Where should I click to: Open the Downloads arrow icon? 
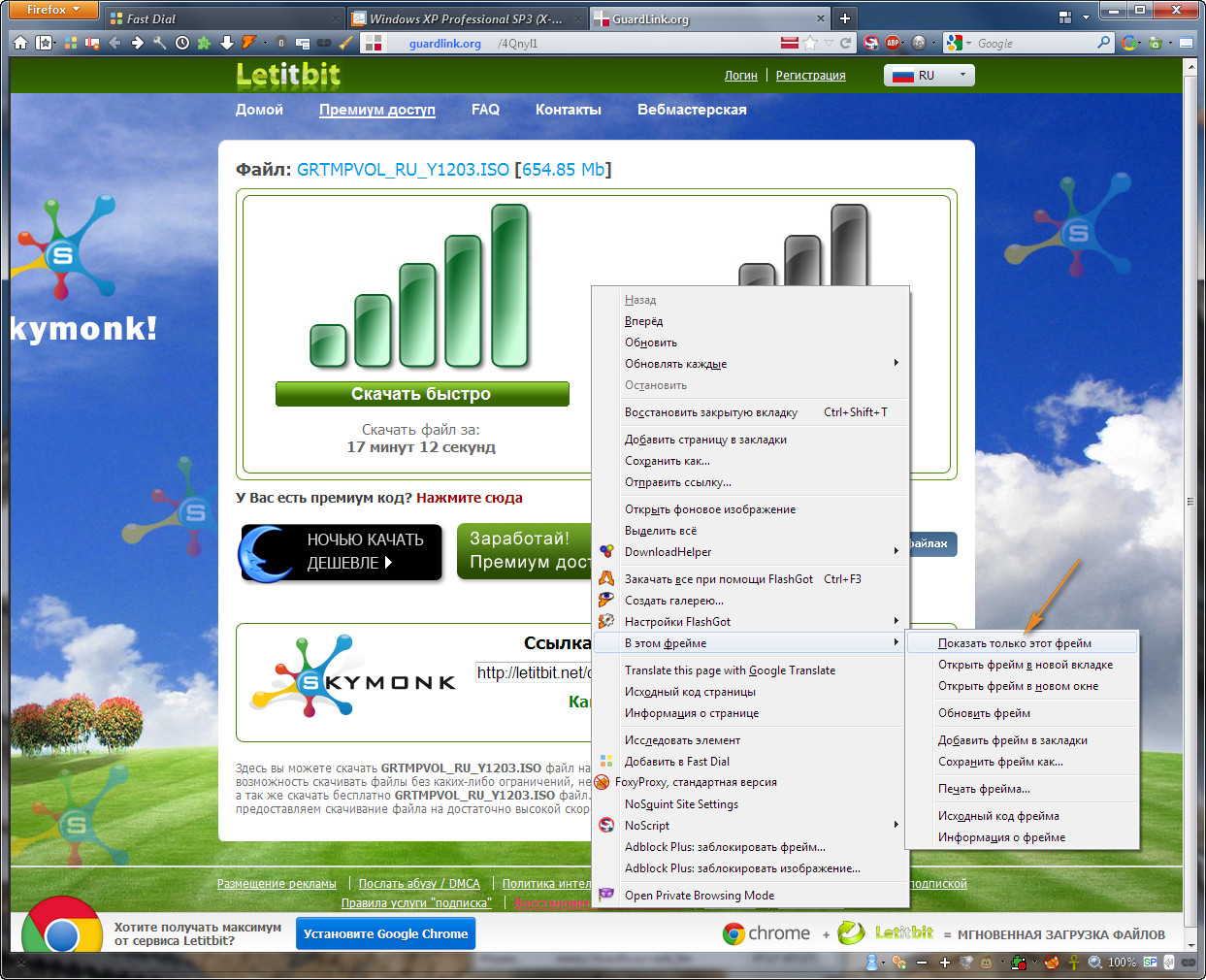226,43
